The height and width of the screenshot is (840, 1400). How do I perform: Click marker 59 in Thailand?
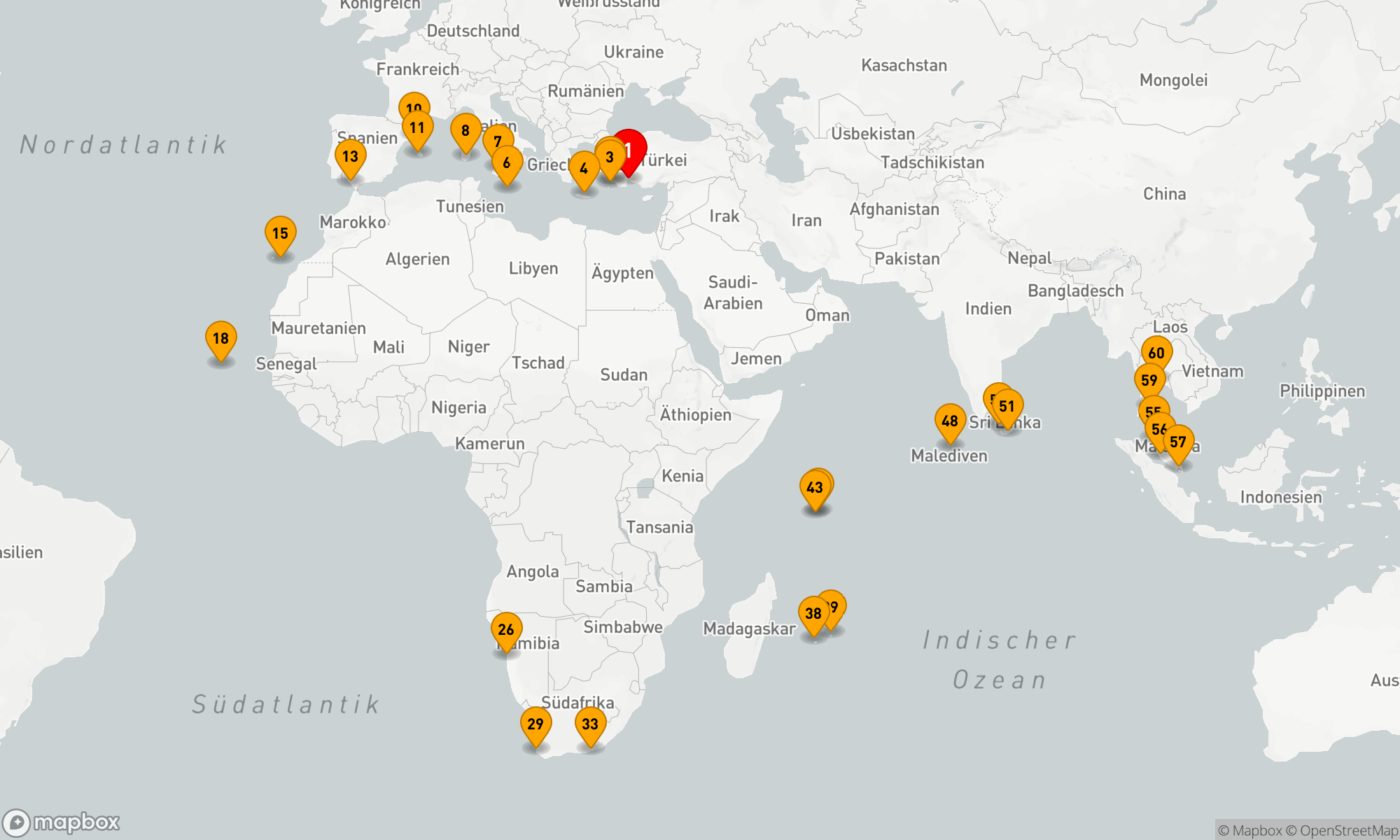coord(1149,380)
